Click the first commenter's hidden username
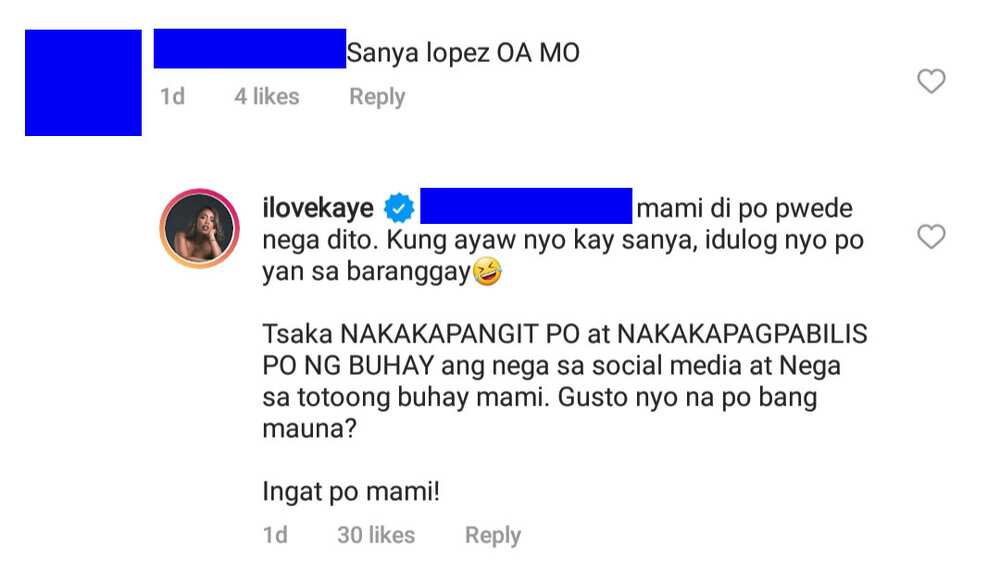1000x582 pixels. coord(250,48)
